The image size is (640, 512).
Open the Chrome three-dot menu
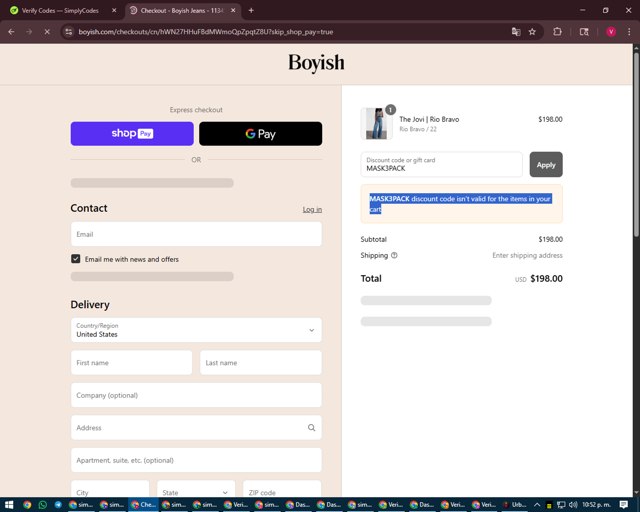point(629,31)
